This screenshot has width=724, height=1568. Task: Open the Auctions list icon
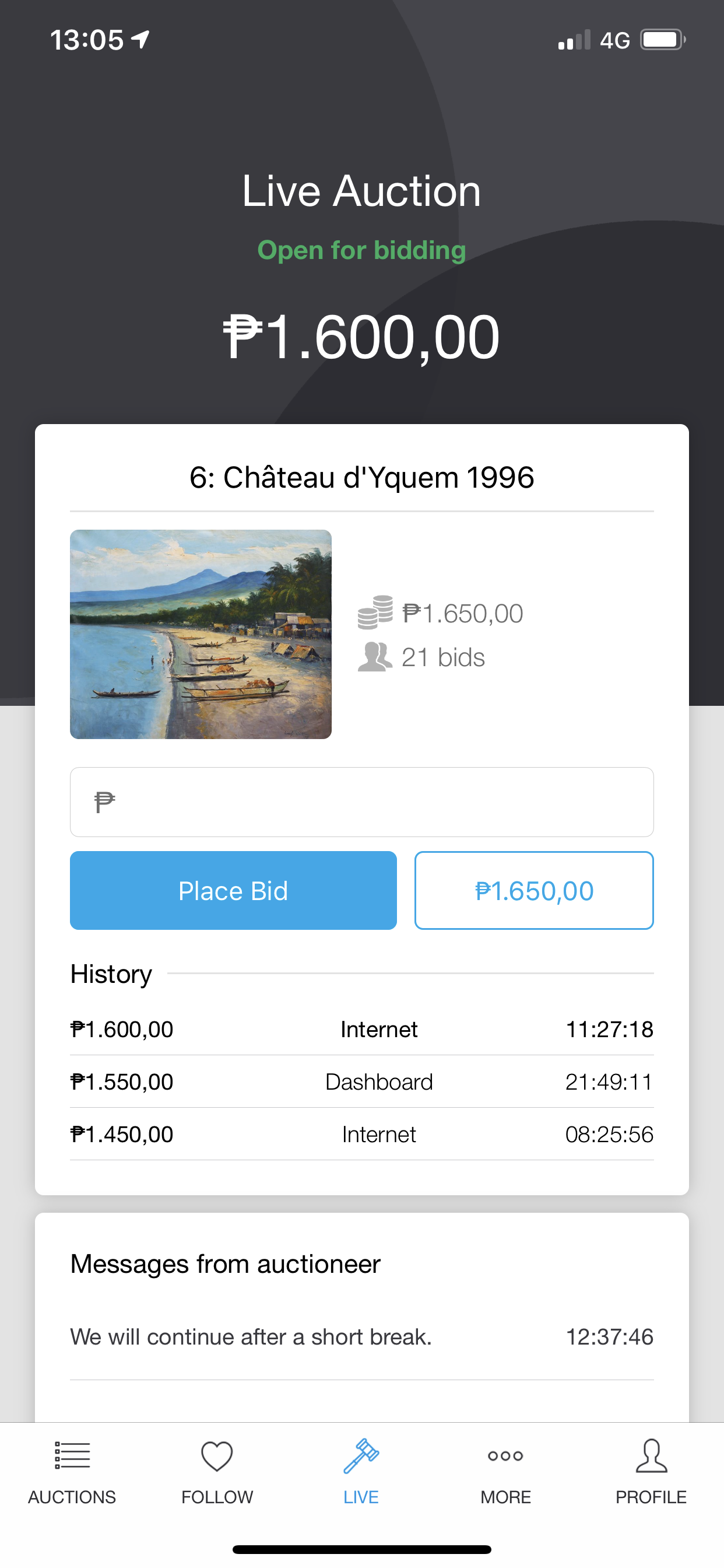pyautogui.click(x=72, y=1455)
